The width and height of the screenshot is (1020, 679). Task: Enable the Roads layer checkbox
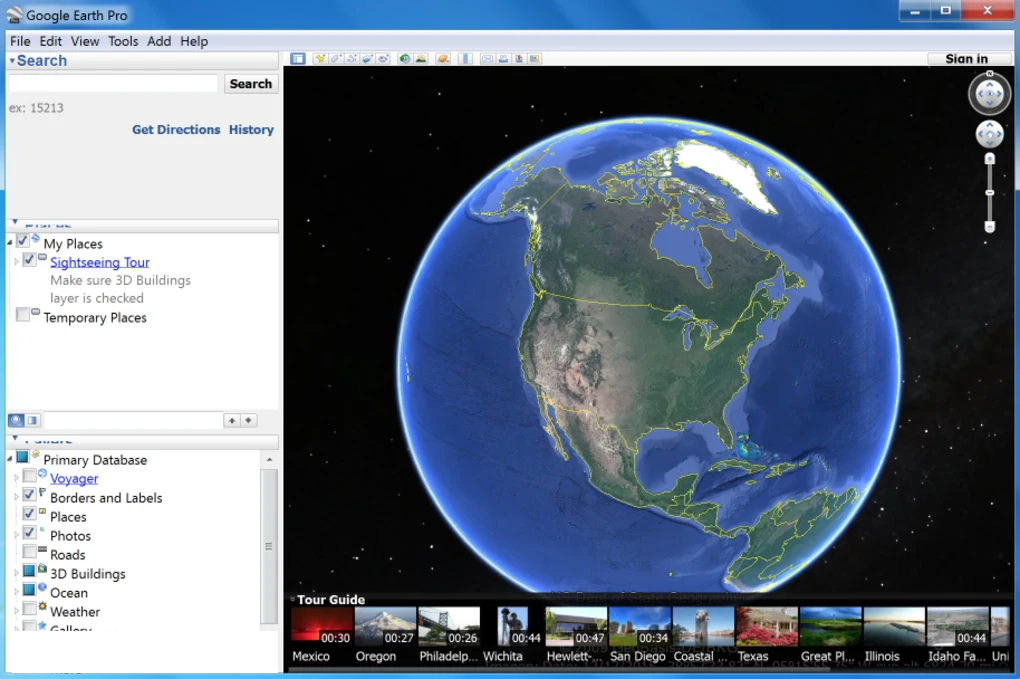pos(29,552)
